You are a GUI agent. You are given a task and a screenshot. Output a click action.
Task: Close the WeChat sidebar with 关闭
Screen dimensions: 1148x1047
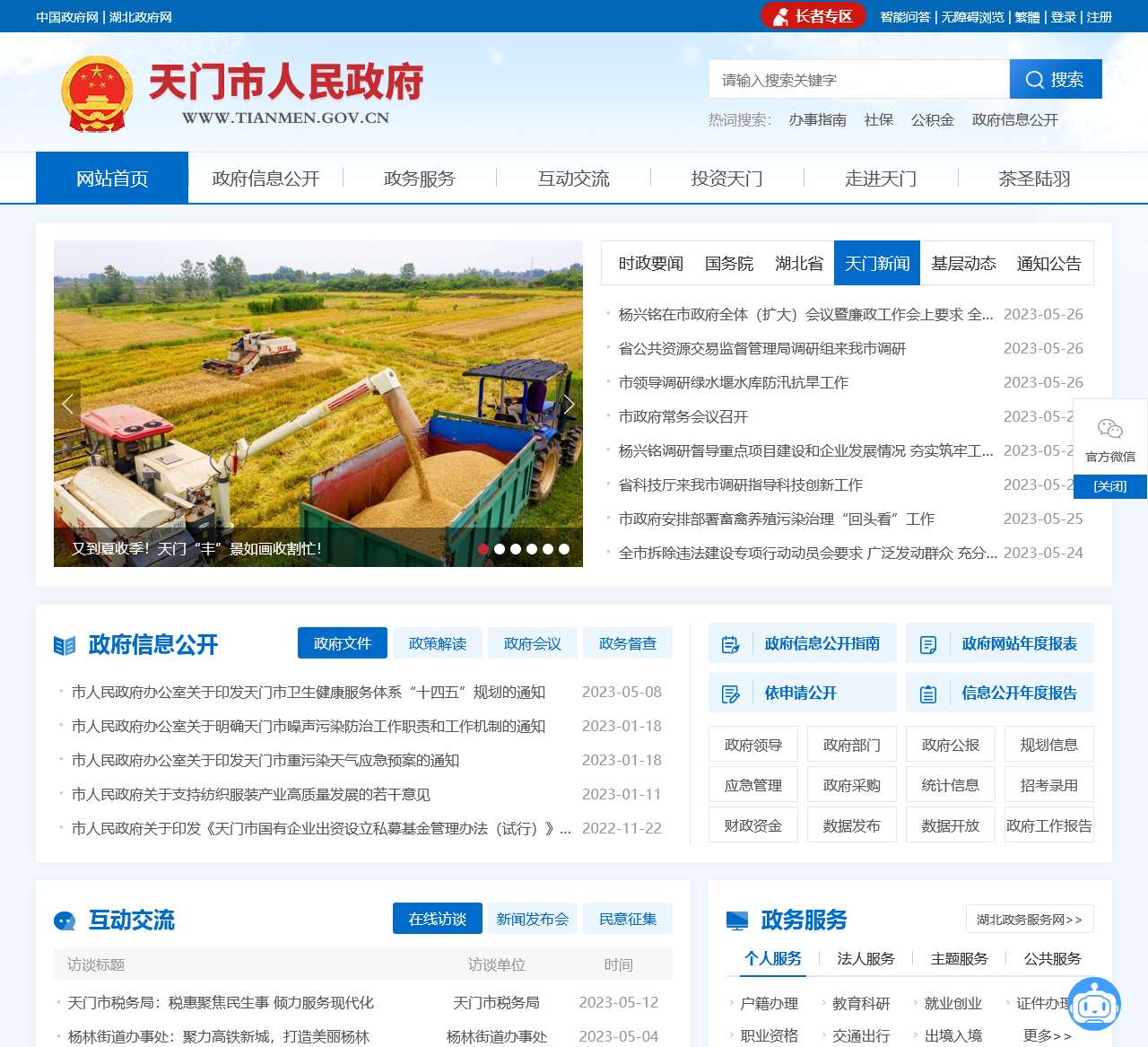[x=1110, y=485]
